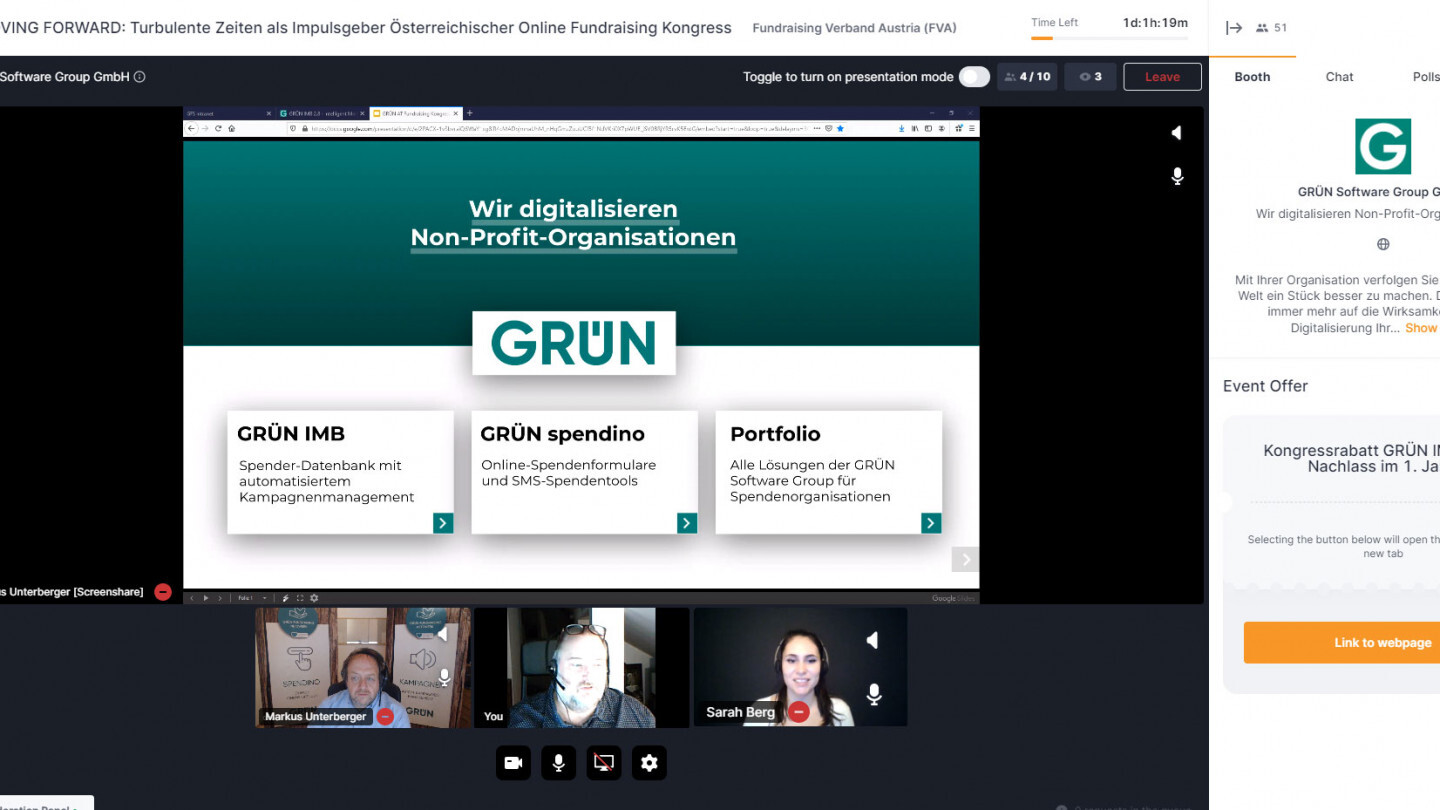Viewport: 1440px width, 810px height.
Task: Collapse the side panel arrow icon
Action: point(1234,28)
